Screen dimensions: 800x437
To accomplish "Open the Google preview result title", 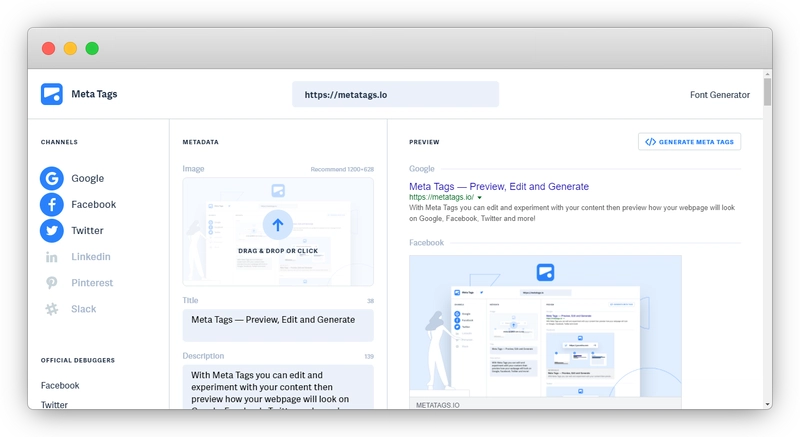I will (499, 187).
